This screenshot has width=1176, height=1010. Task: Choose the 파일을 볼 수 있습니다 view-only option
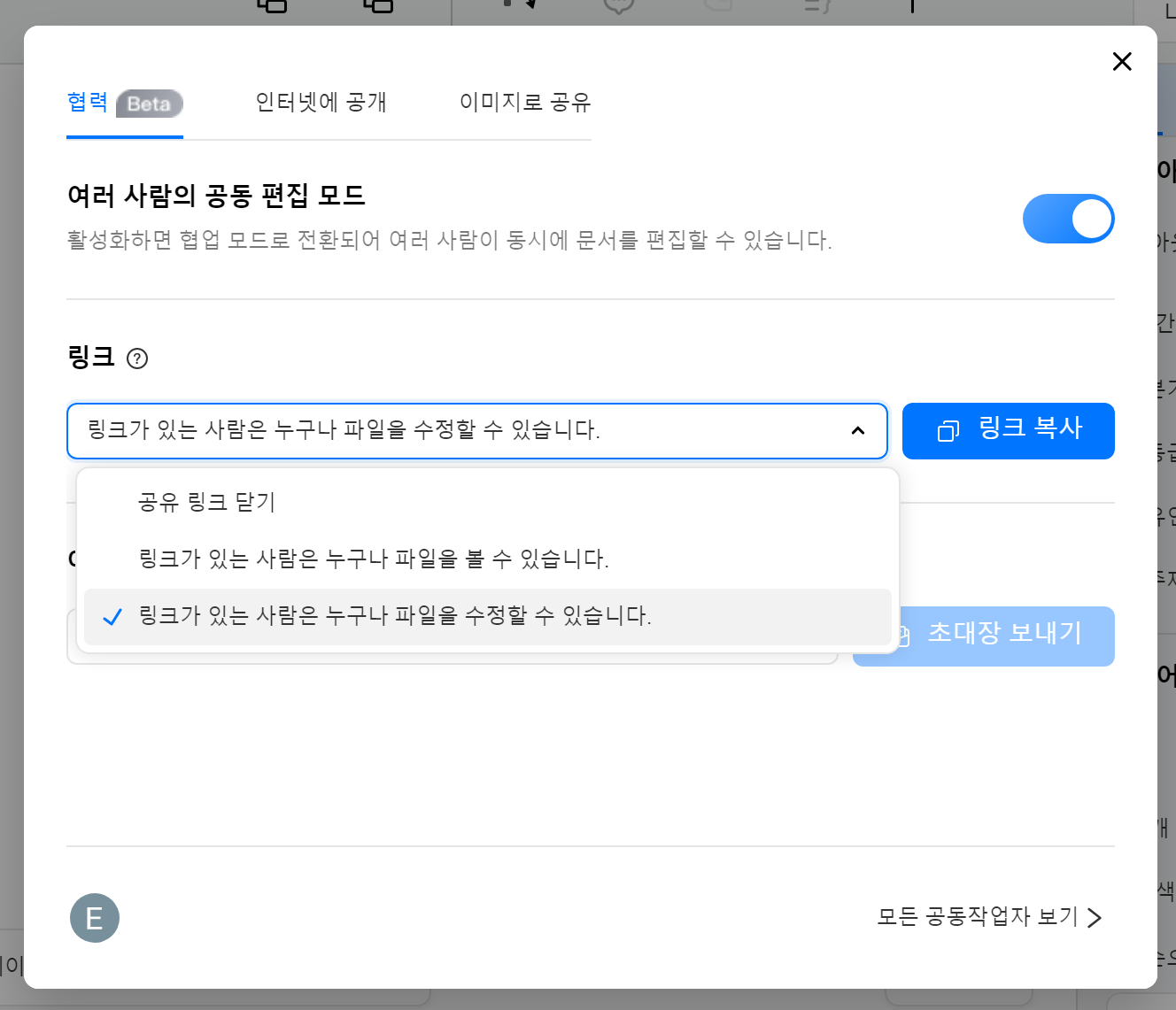pyautogui.click(x=488, y=559)
